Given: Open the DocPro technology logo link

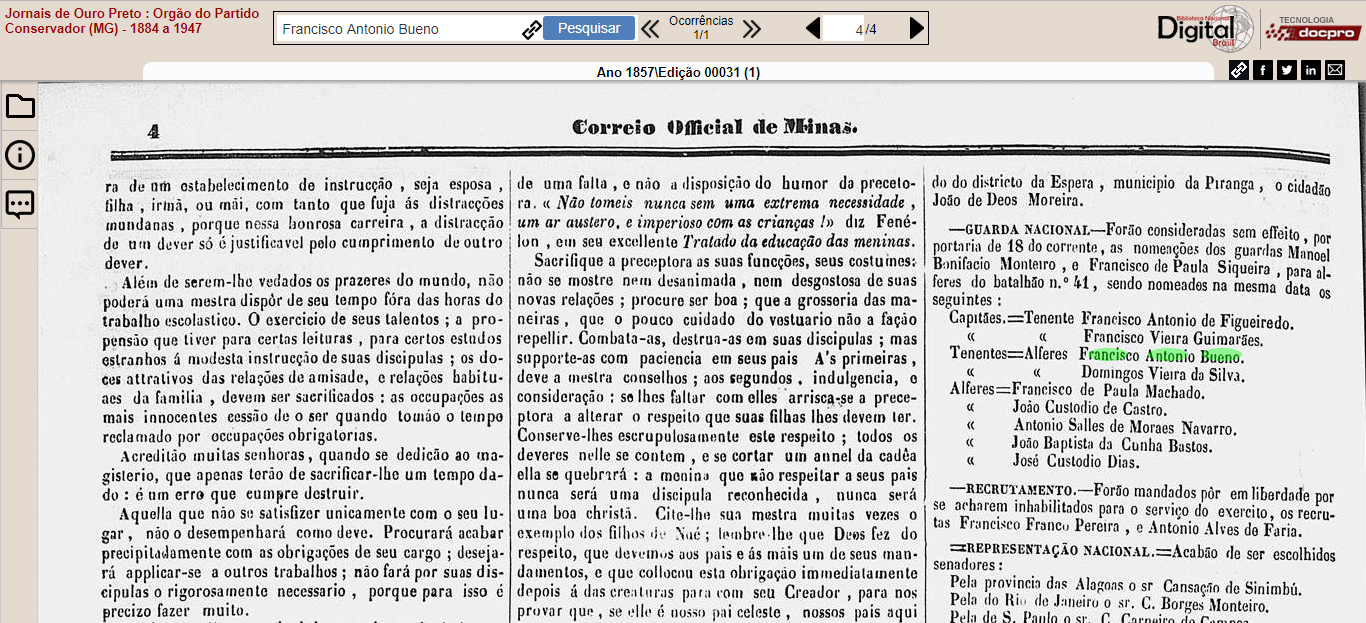Looking at the screenshot, I should pyautogui.click(x=1313, y=29).
